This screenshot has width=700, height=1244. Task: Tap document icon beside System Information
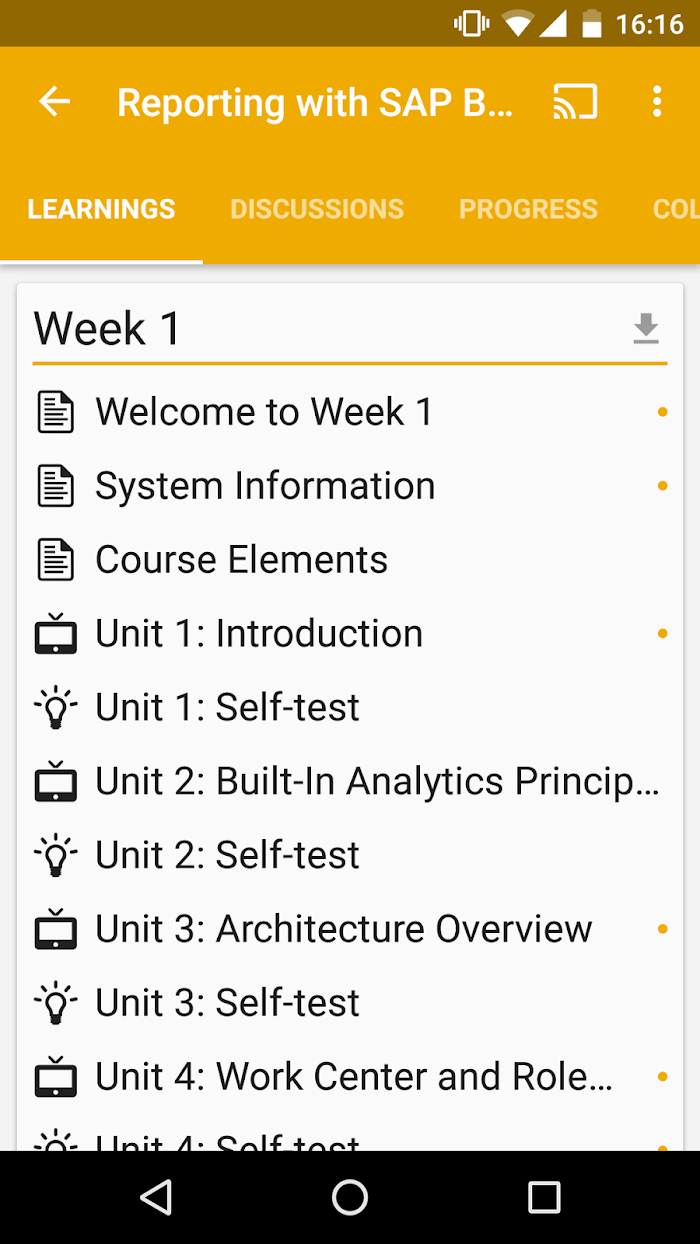56,486
